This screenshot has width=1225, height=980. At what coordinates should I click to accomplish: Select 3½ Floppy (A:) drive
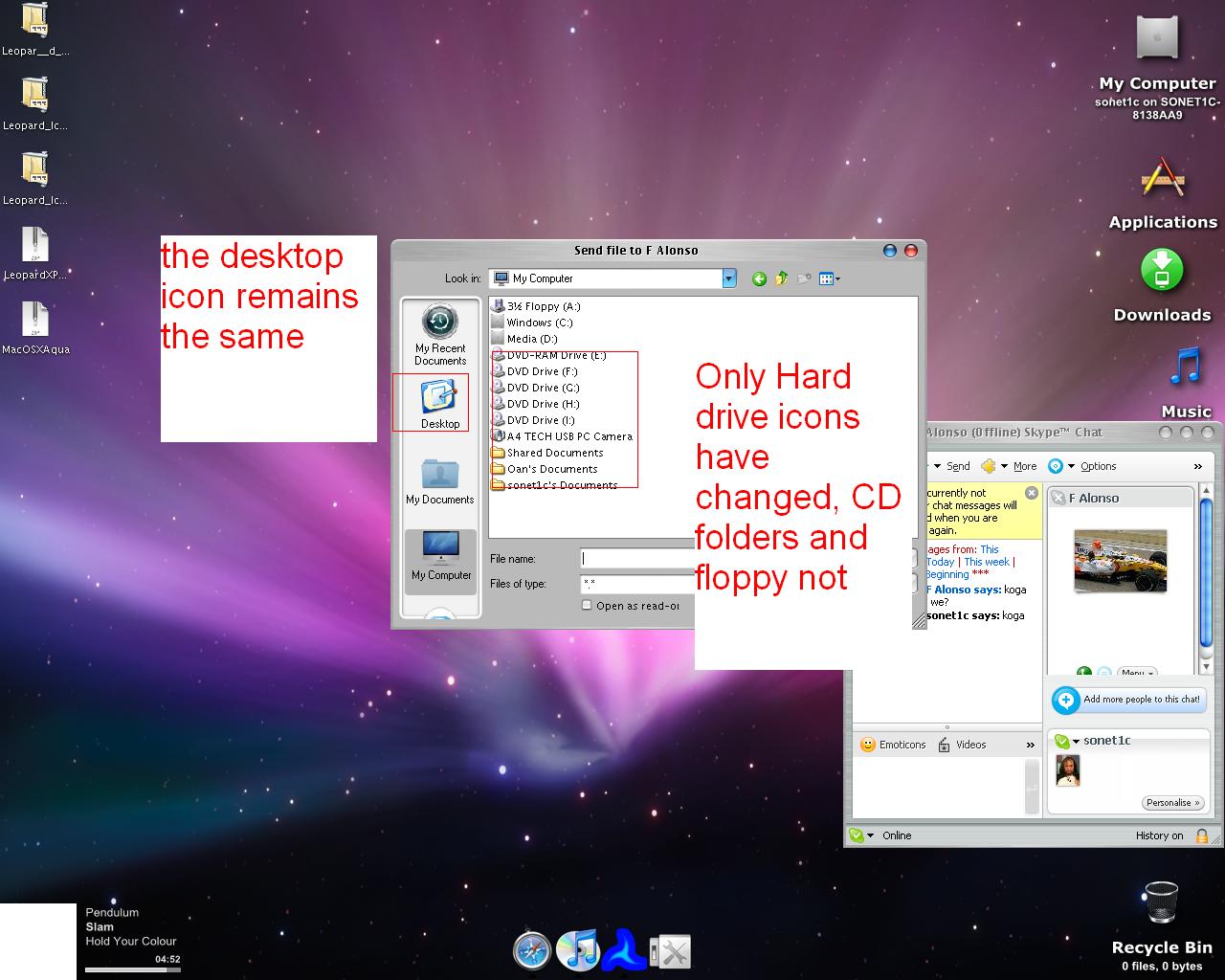tap(536, 306)
